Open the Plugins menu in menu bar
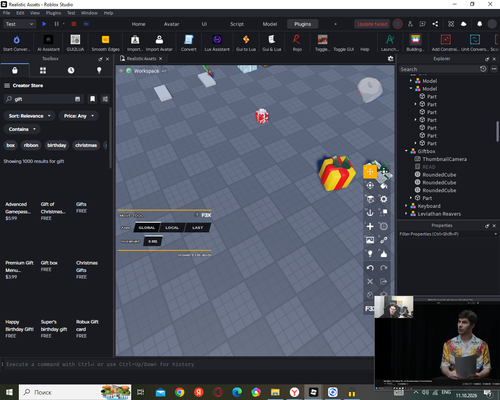Viewport: 500px width, 400px height. coord(53,13)
